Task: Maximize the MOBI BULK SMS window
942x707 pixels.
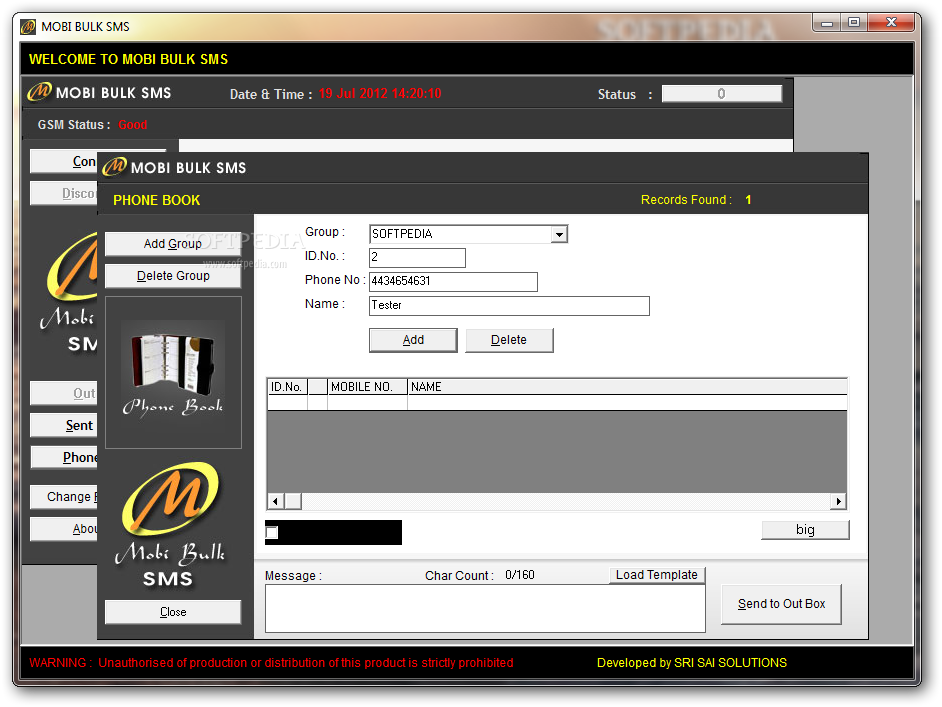Action: pyautogui.click(x=854, y=23)
